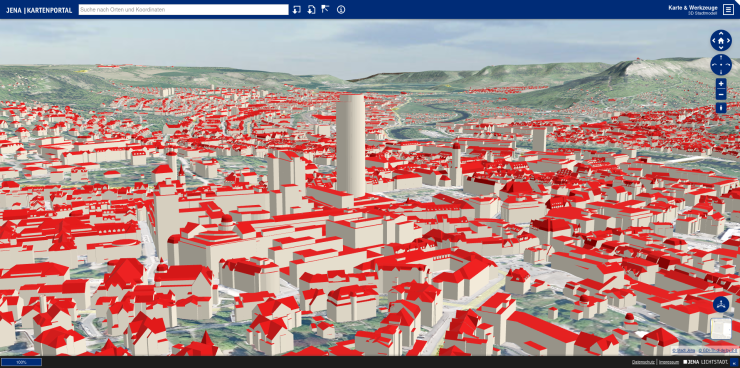Image resolution: width=740 pixels, height=368 pixels.
Task: Pan the map down with the bottom arrow
Action: 721,48
